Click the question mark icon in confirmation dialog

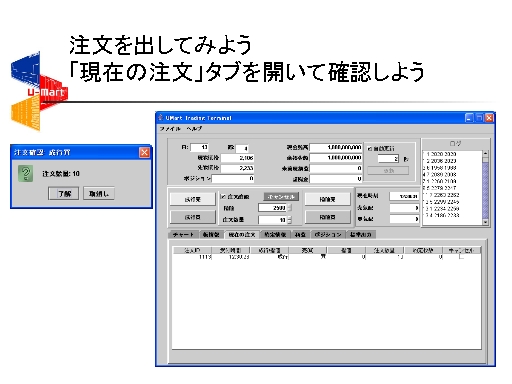26,173
